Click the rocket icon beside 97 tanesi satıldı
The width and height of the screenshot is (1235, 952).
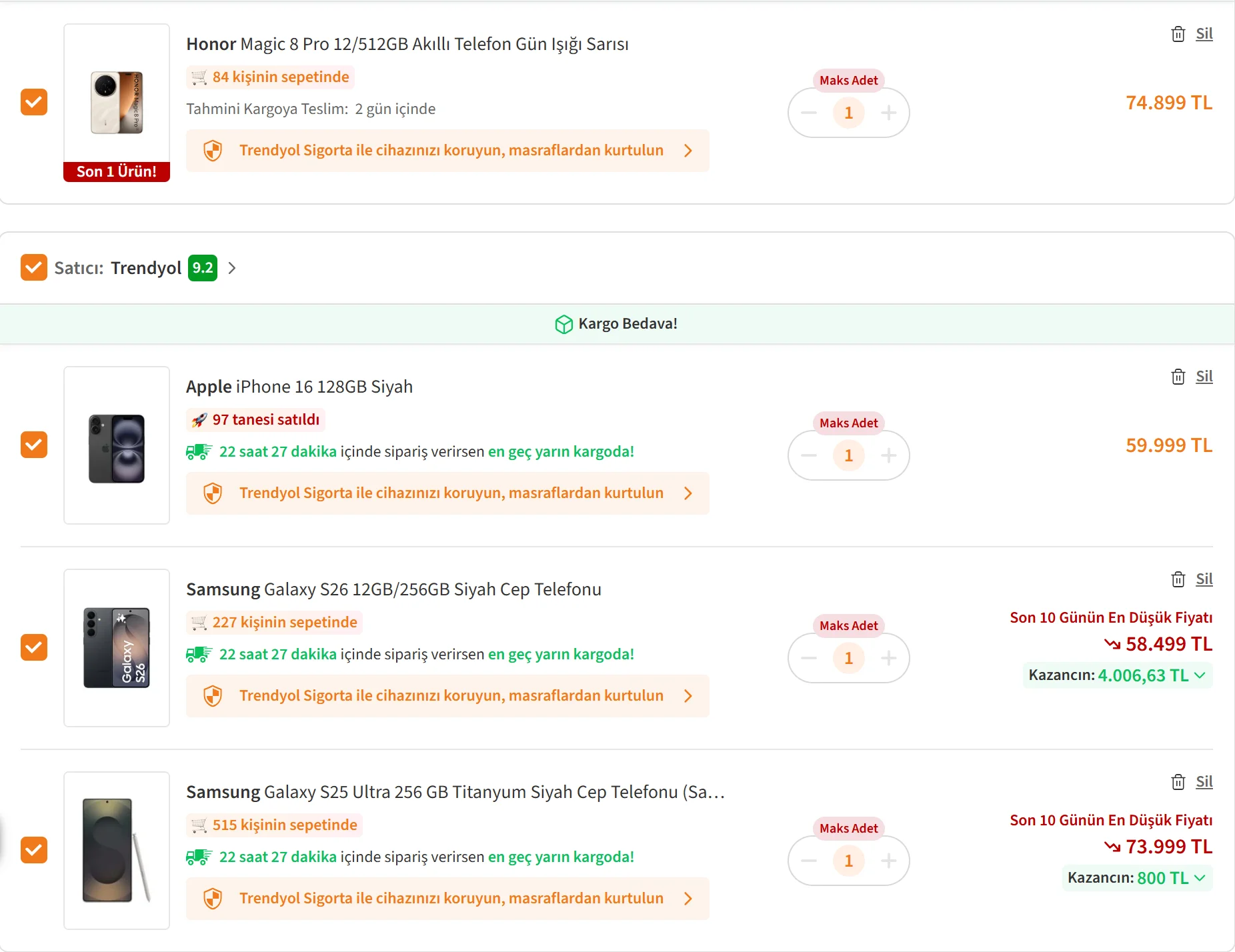coord(199,420)
